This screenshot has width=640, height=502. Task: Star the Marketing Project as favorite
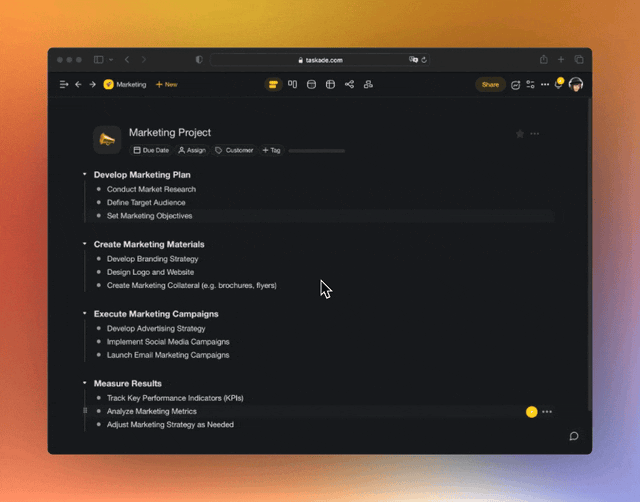520,134
